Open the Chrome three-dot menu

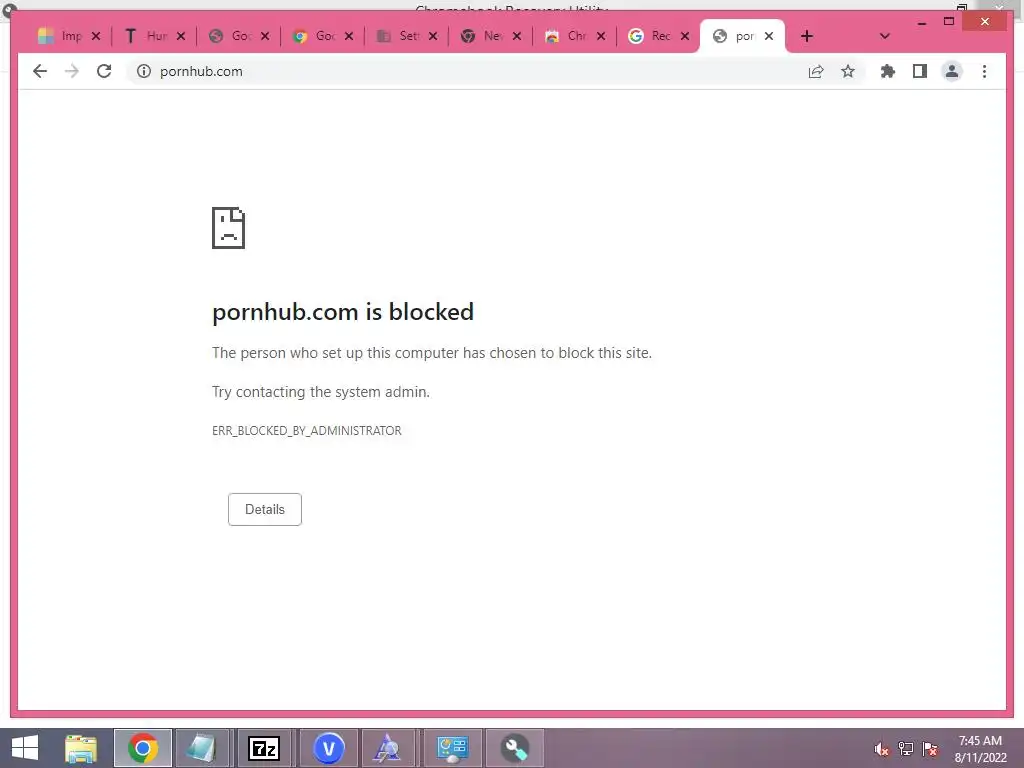[x=984, y=71]
